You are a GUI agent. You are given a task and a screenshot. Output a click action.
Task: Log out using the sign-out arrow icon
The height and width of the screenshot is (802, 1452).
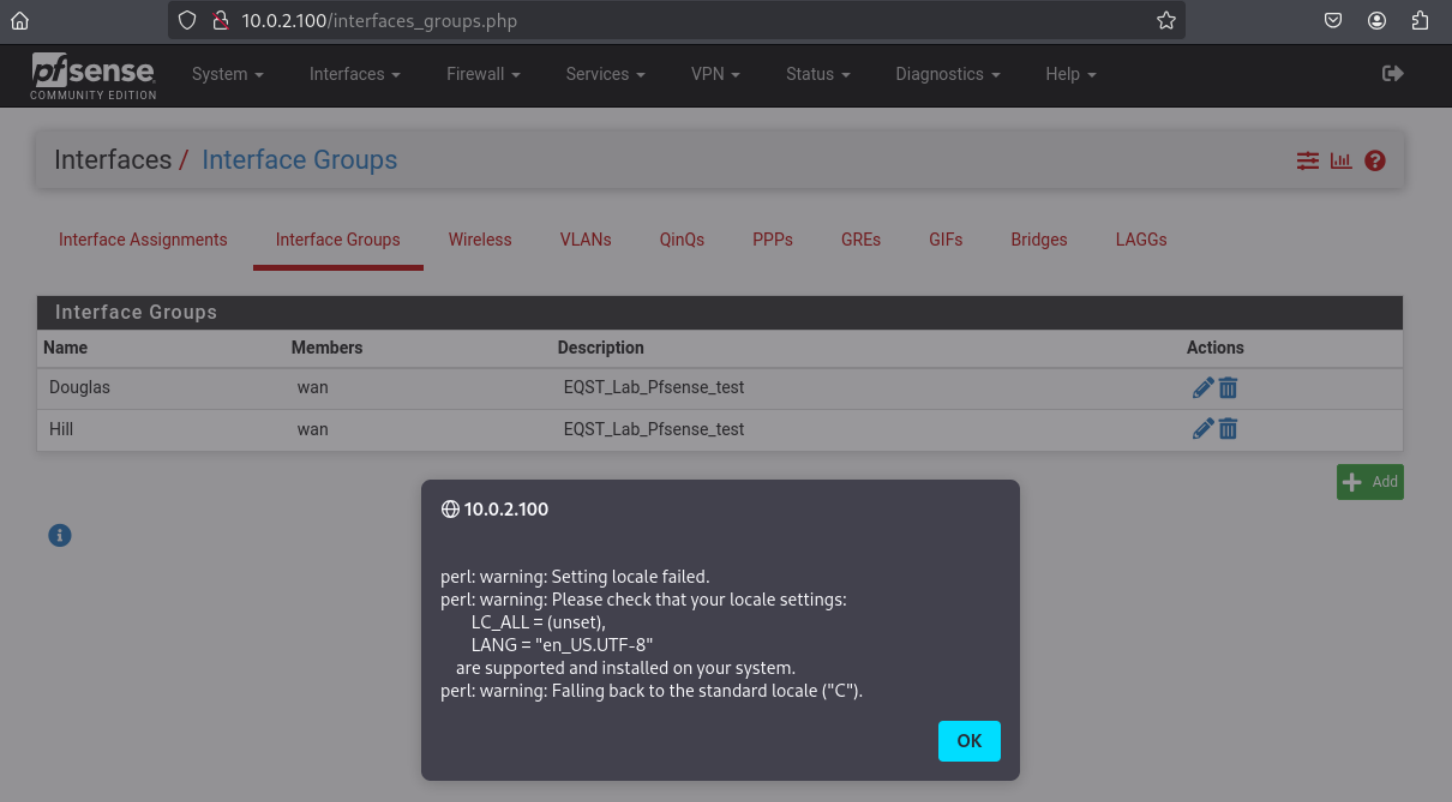point(1392,74)
